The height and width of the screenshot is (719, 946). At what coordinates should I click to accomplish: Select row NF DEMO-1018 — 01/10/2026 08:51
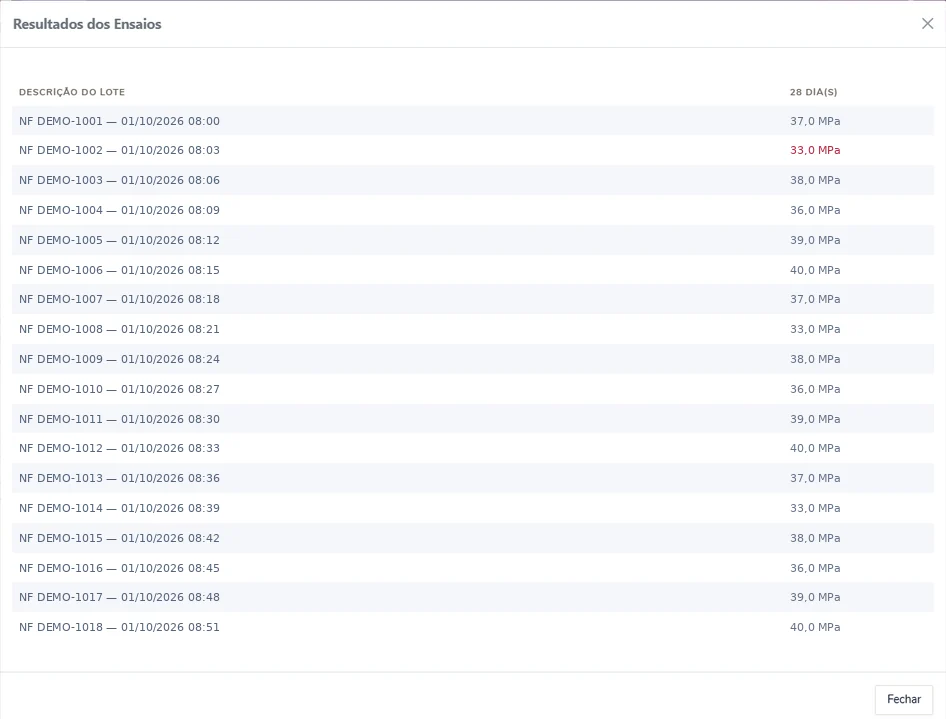point(473,627)
